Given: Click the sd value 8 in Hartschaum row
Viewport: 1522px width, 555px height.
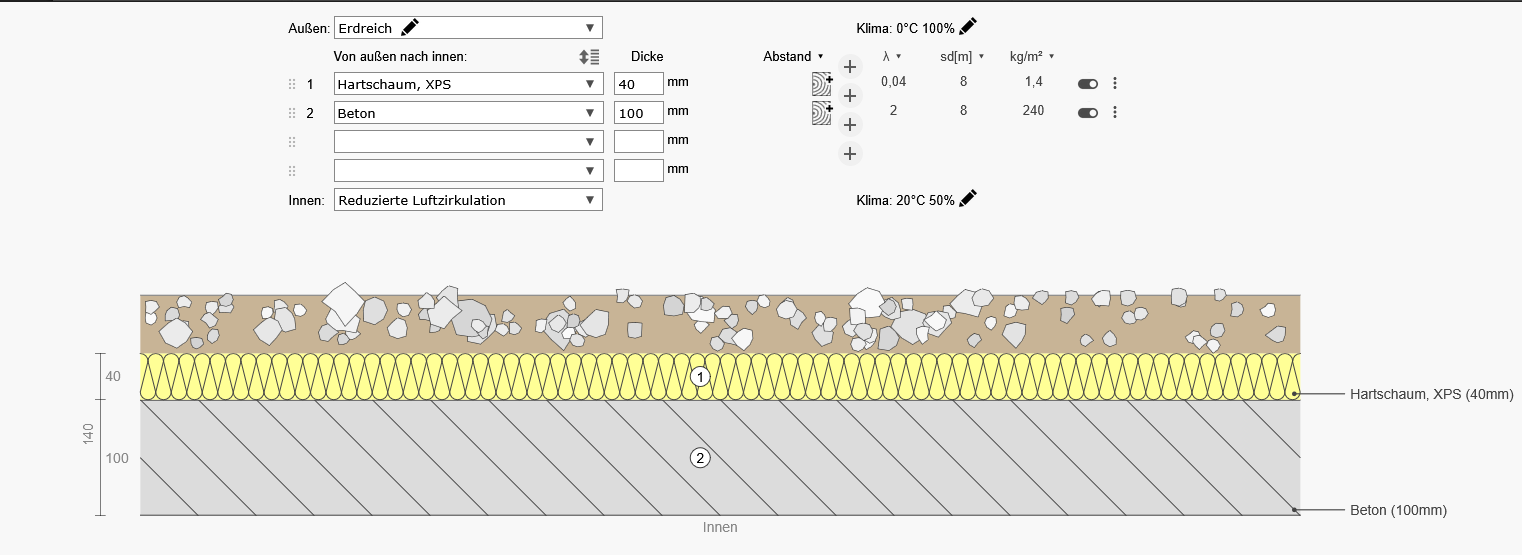Looking at the screenshot, I should pos(963,82).
